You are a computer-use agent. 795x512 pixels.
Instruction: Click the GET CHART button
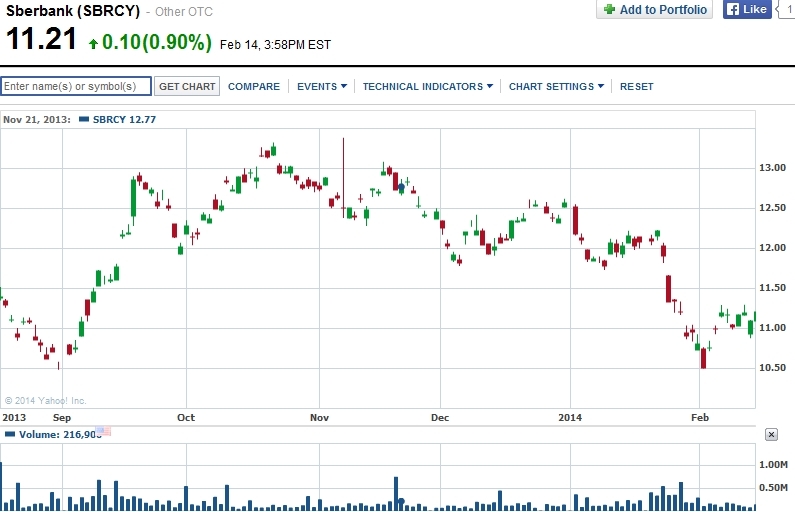click(x=187, y=86)
